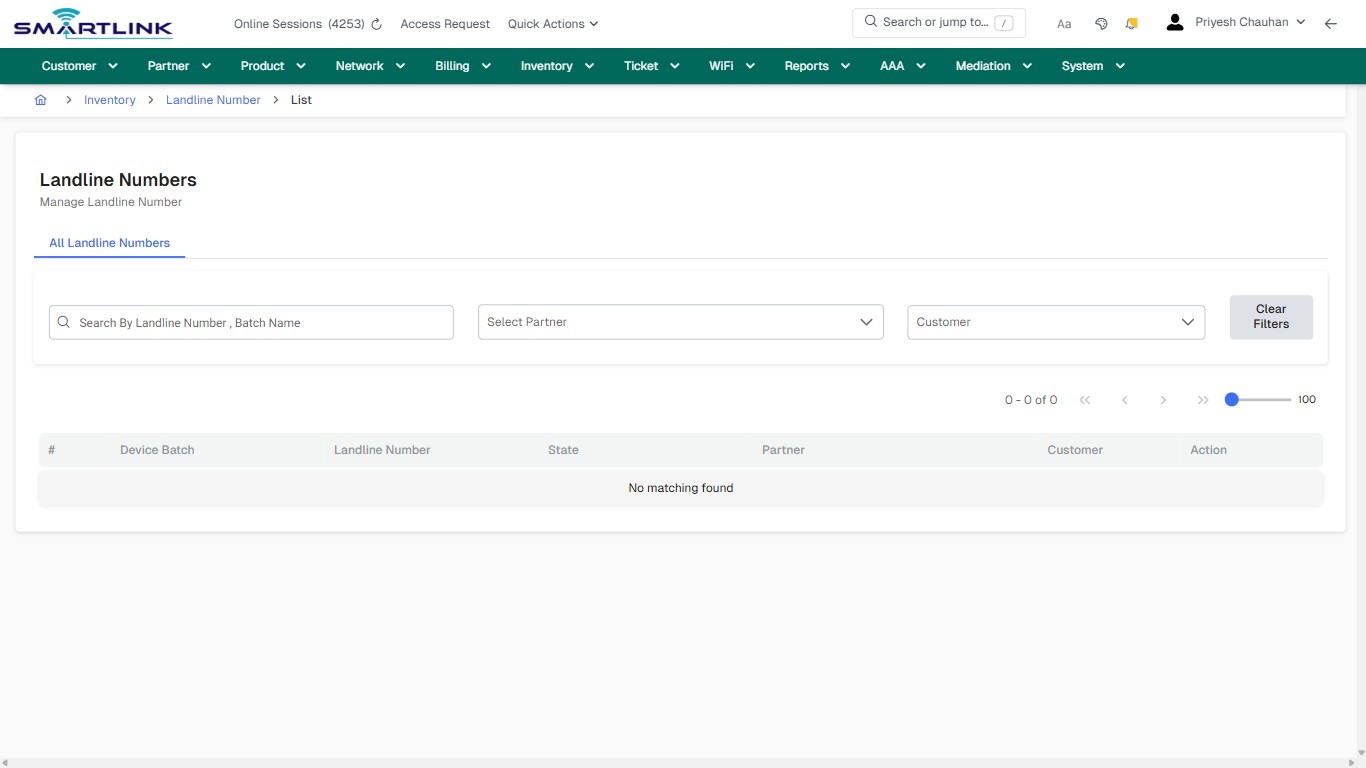Refresh the Online Sessions count

(x=376, y=23)
